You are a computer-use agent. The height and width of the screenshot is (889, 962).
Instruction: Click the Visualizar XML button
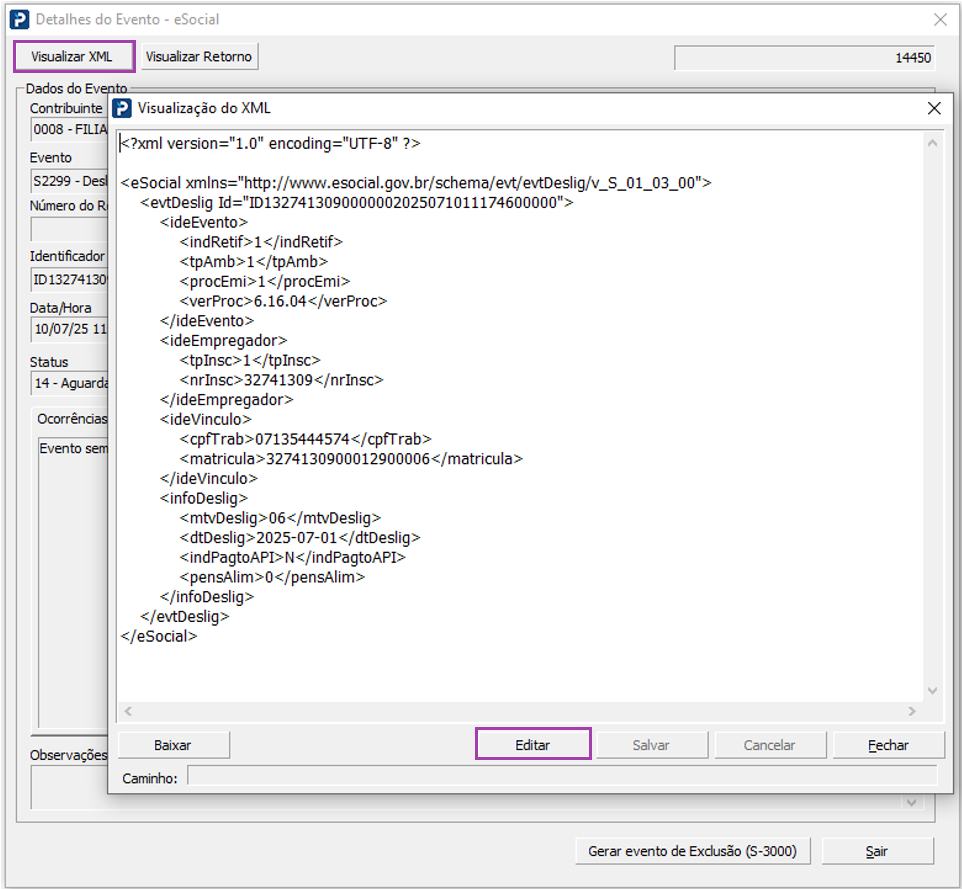tap(74, 56)
